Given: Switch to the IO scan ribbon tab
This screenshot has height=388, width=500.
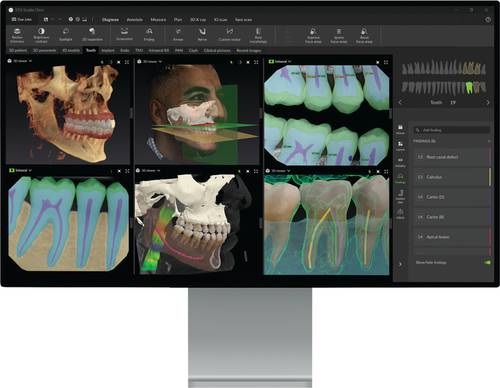Looking at the screenshot, I should pyautogui.click(x=221, y=20).
